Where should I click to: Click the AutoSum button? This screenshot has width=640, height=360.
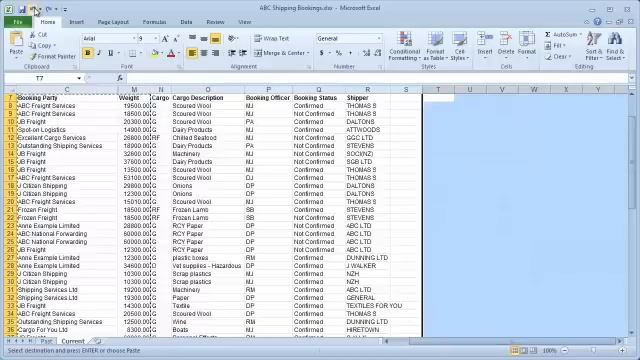[x=563, y=35]
